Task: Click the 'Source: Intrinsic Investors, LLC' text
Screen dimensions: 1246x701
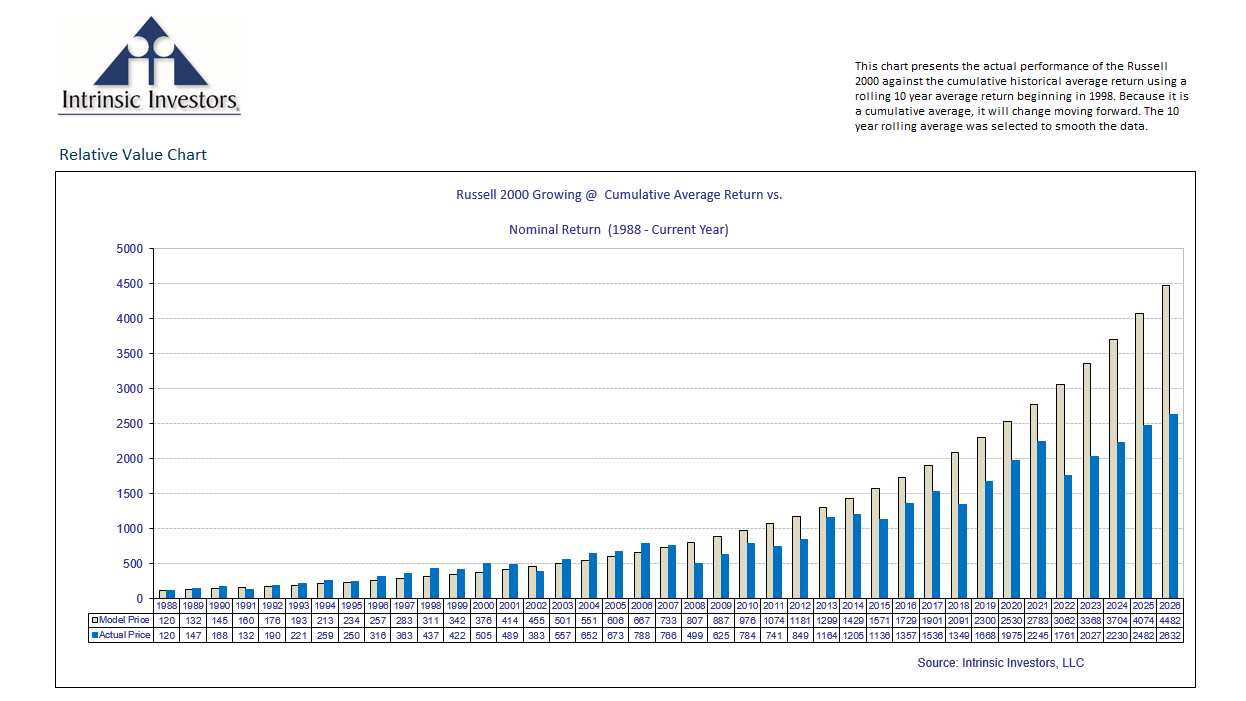Action: [1000, 663]
